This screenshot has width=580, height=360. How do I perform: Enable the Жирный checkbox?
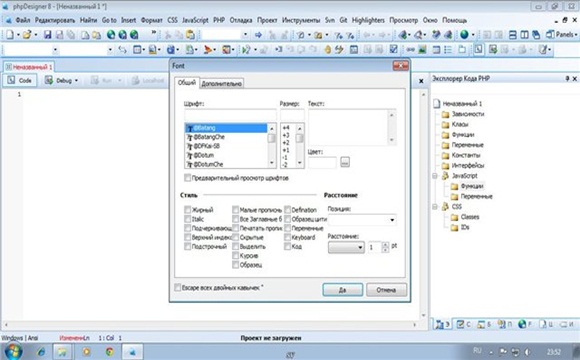[x=188, y=210]
